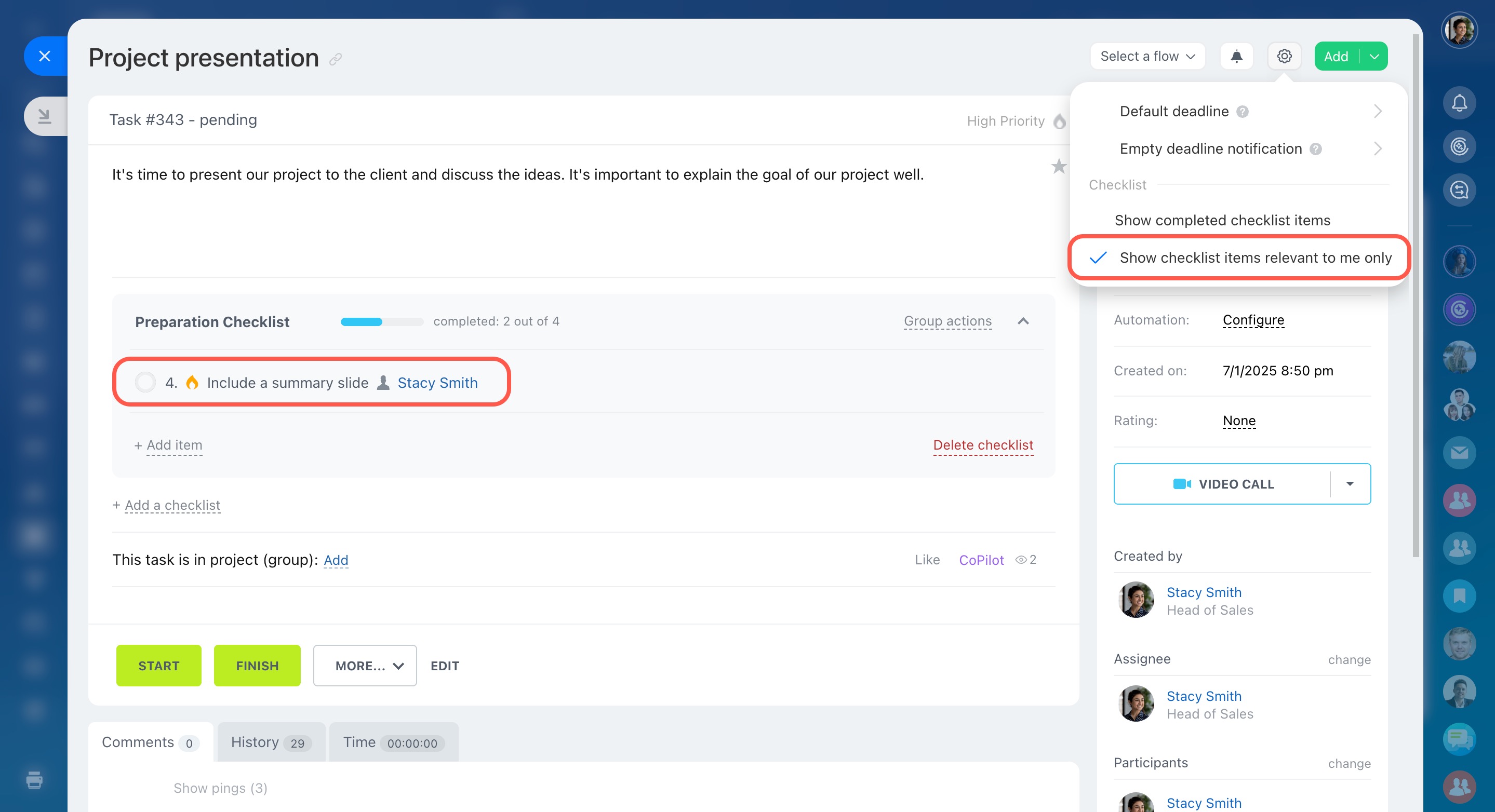This screenshot has width=1495, height=812.
Task: Click the Delete checklist link
Action: click(983, 445)
